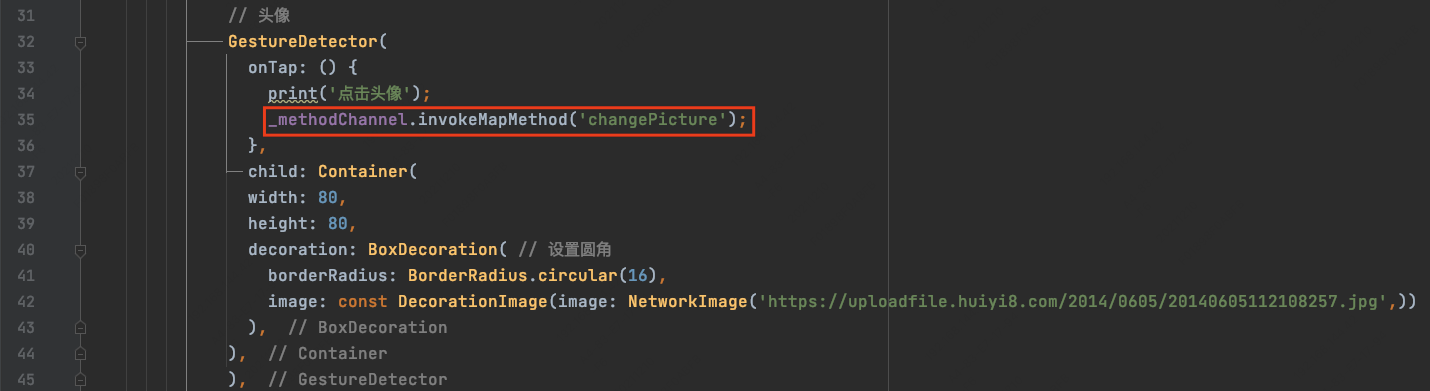Click the fold end marker on line 43
Image resolution: width=1430 pixels, height=391 pixels.
tap(80, 328)
